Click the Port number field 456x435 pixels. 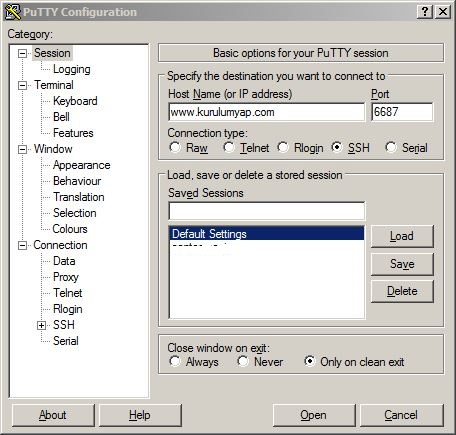click(402, 112)
